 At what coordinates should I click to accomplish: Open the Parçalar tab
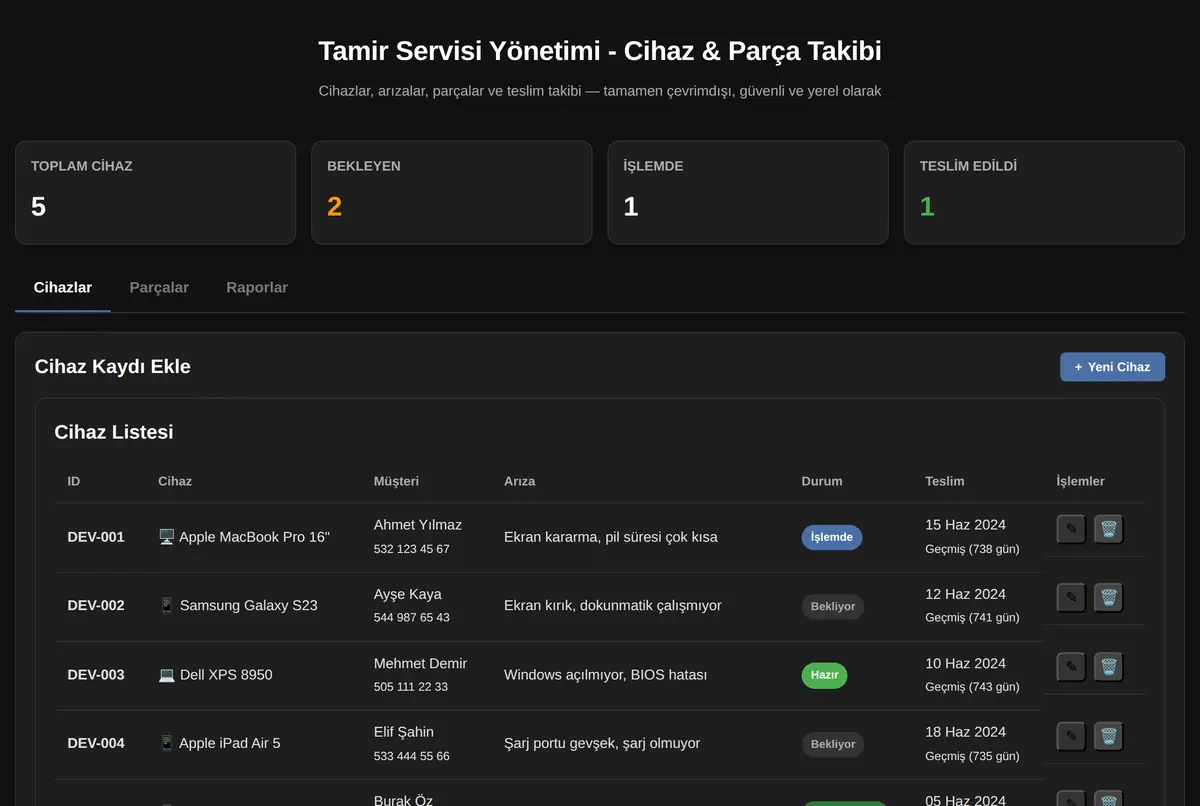(x=159, y=287)
